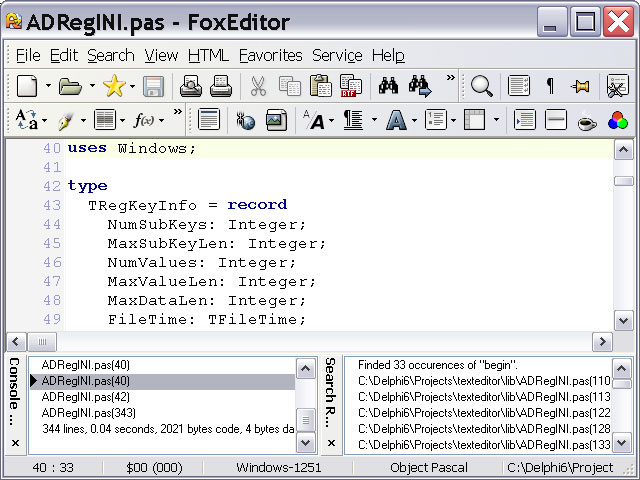Screen dimensions: 640x480
Task: Click the insert table icon
Action: (x=475, y=120)
